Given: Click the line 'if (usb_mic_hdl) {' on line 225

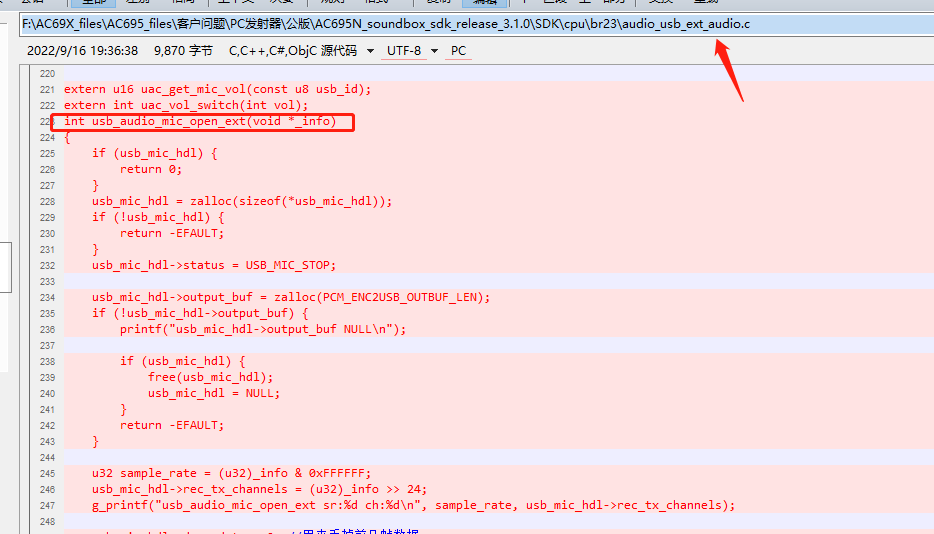Looking at the screenshot, I should tap(154, 153).
